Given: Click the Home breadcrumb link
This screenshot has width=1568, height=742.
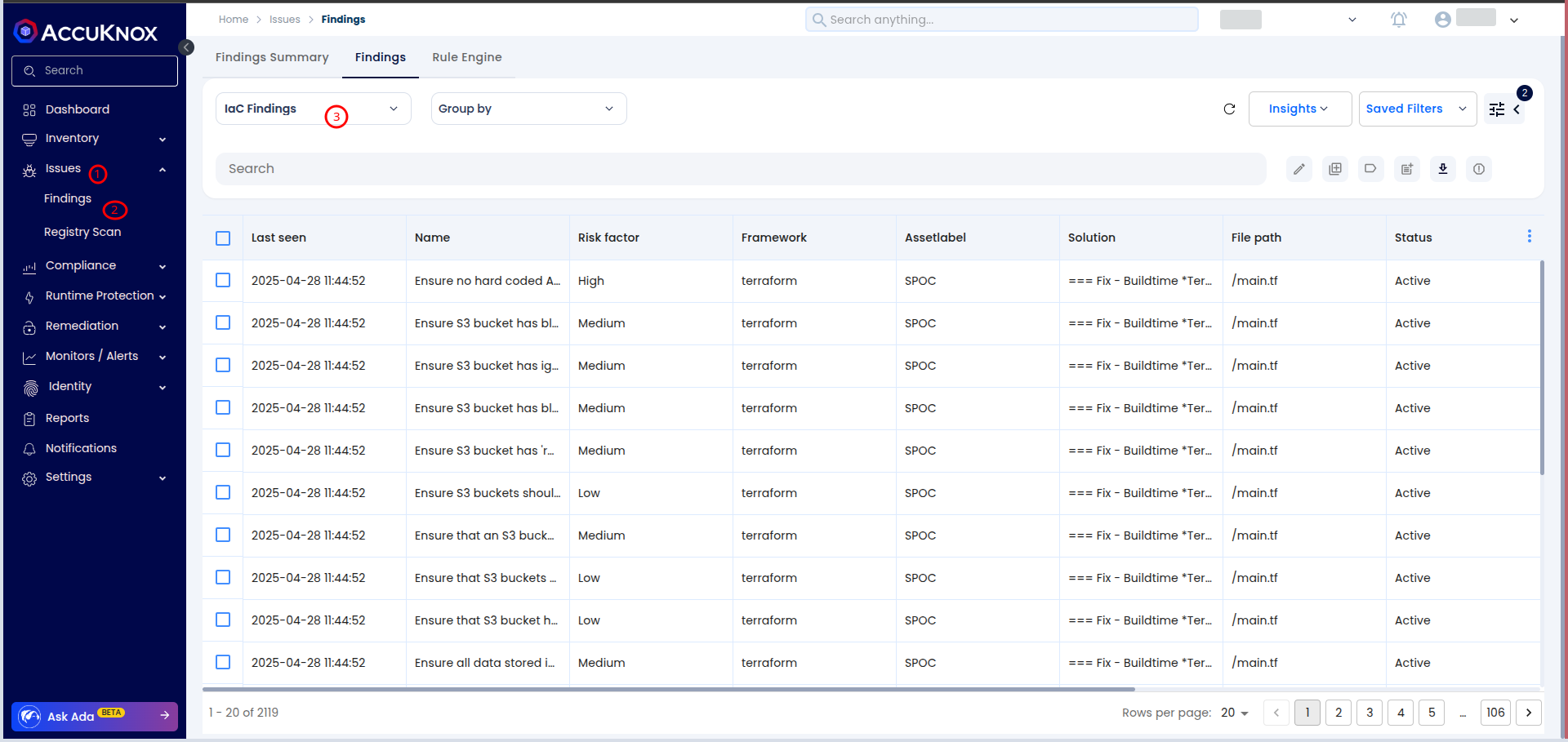Looking at the screenshot, I should [234, 20].
